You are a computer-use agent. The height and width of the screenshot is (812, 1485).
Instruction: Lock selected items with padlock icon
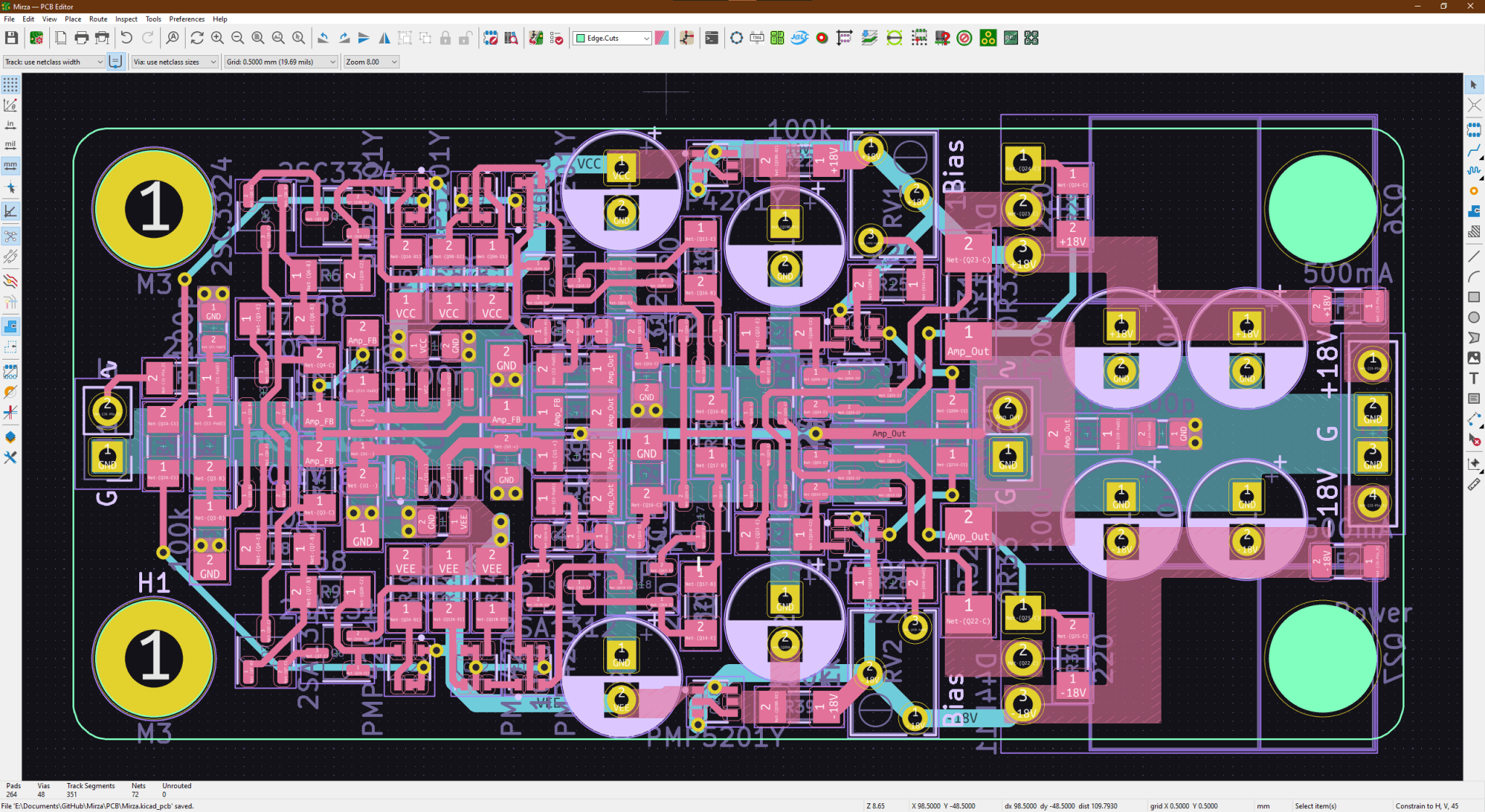pyautogui.click(x=445, y=38)
